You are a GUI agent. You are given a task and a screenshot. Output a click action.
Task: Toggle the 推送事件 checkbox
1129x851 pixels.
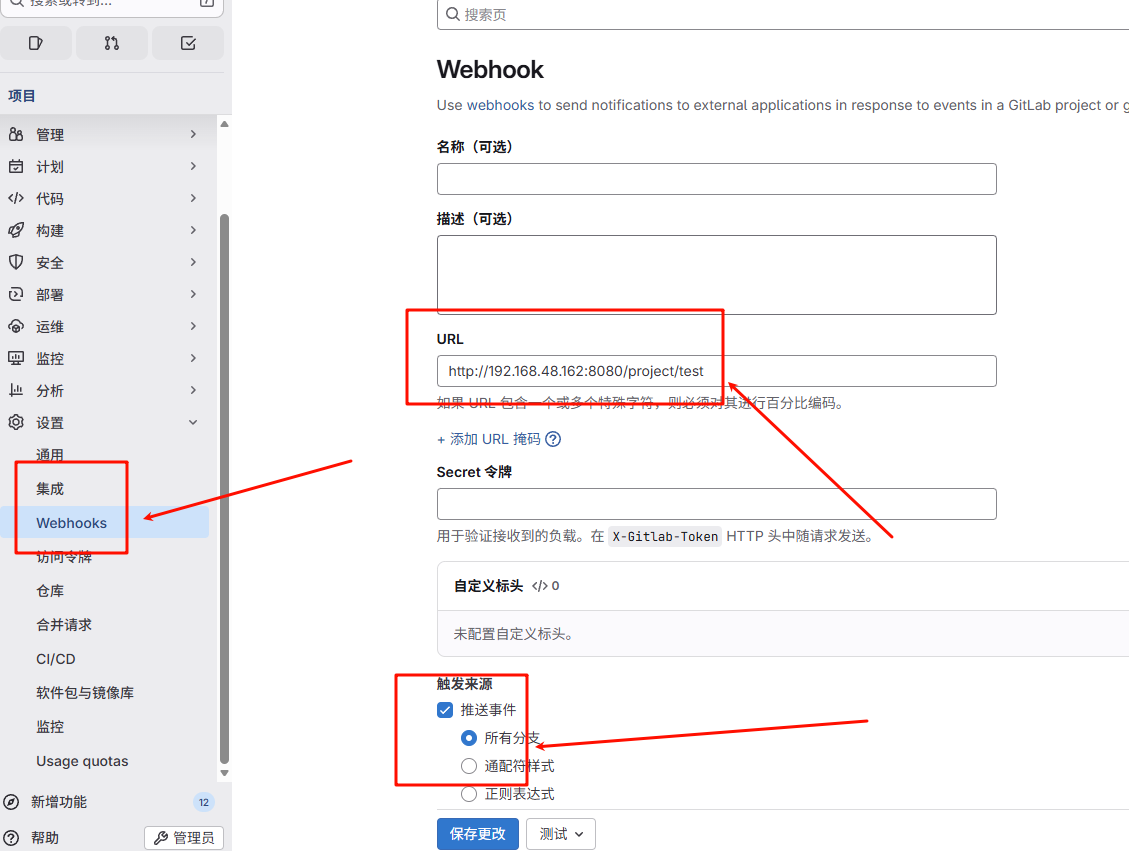pyautogui.click(x=445, y=710)
